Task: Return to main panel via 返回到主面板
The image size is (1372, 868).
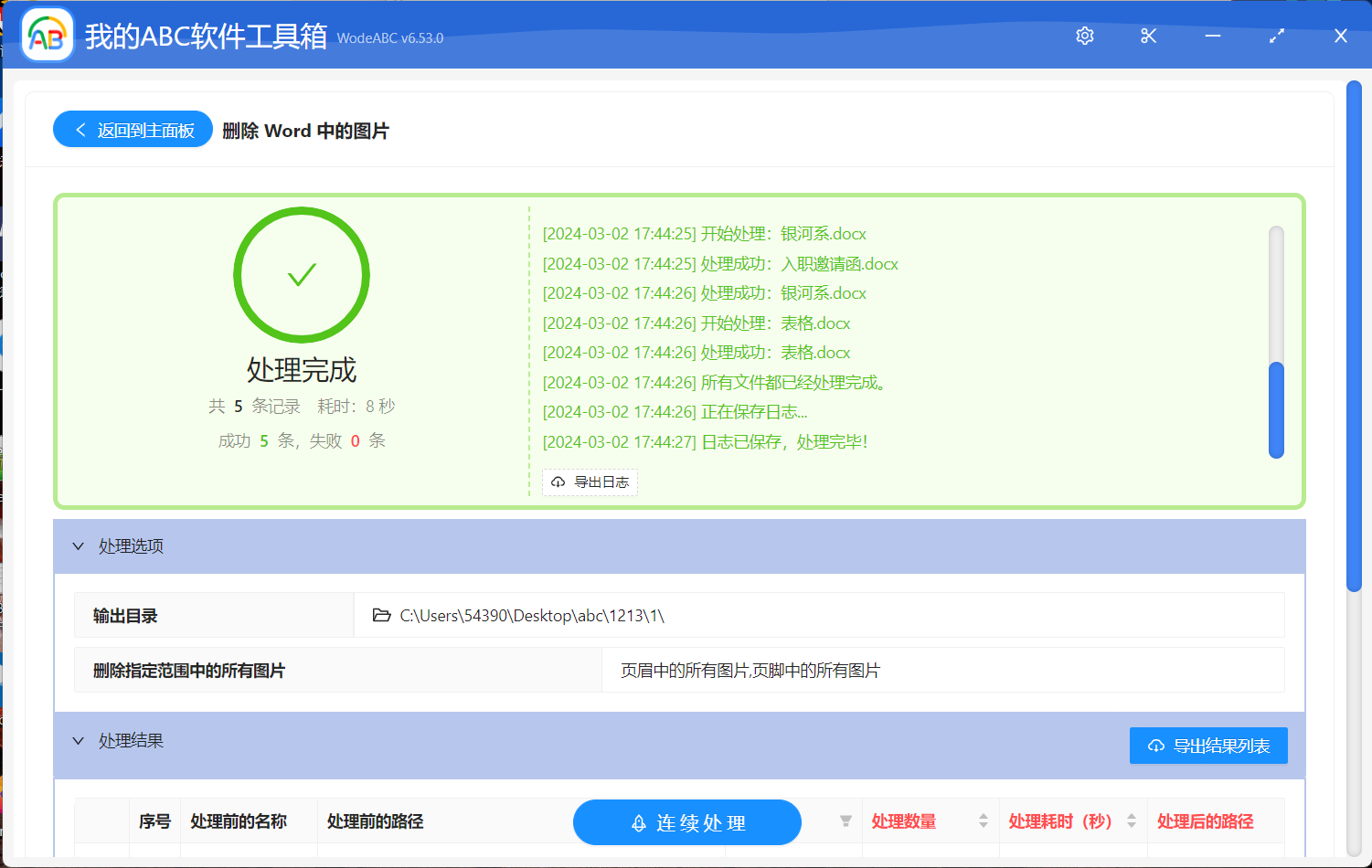Action: pyautogui.click(x=132, y=129)
